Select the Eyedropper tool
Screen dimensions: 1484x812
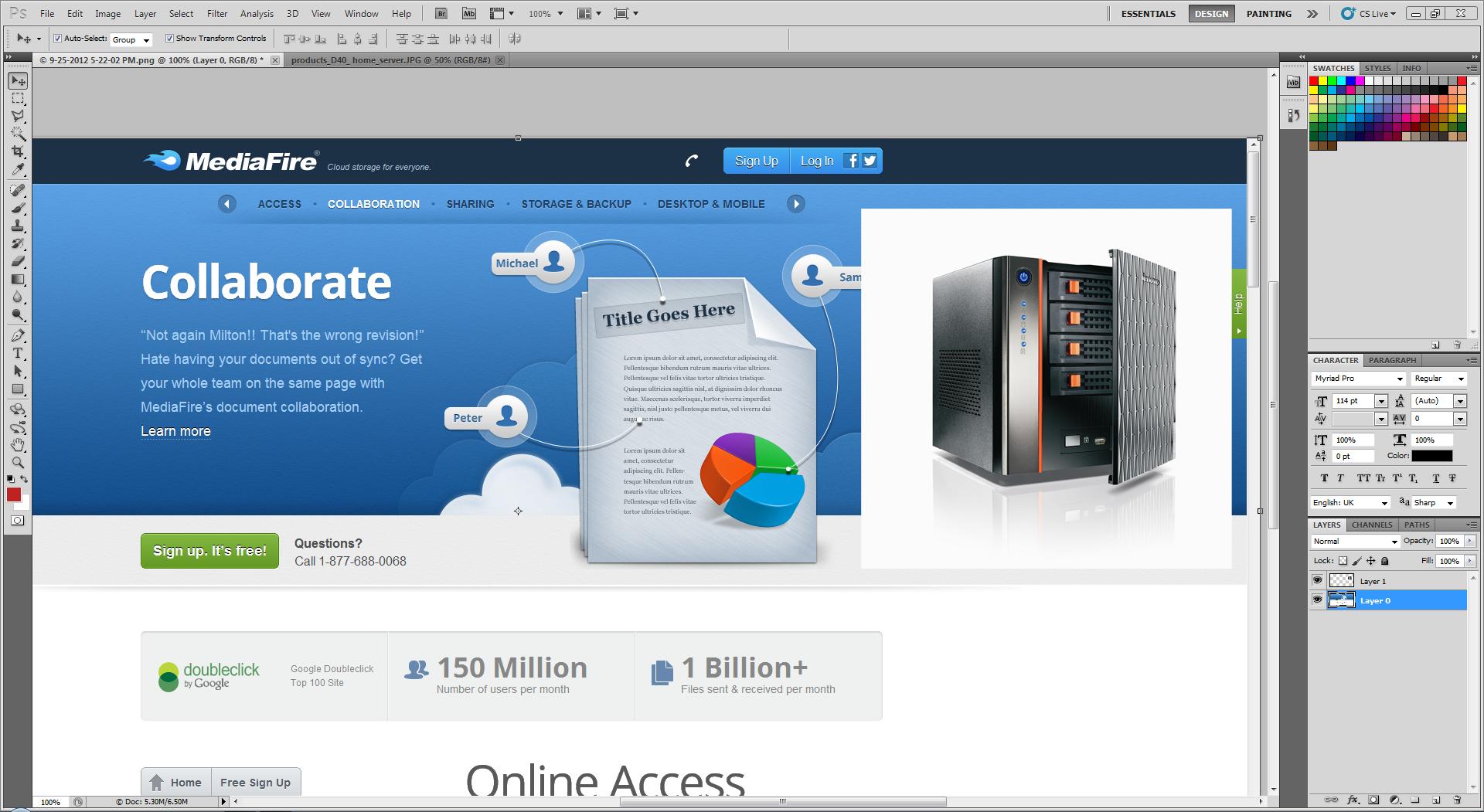pos(18,169)
